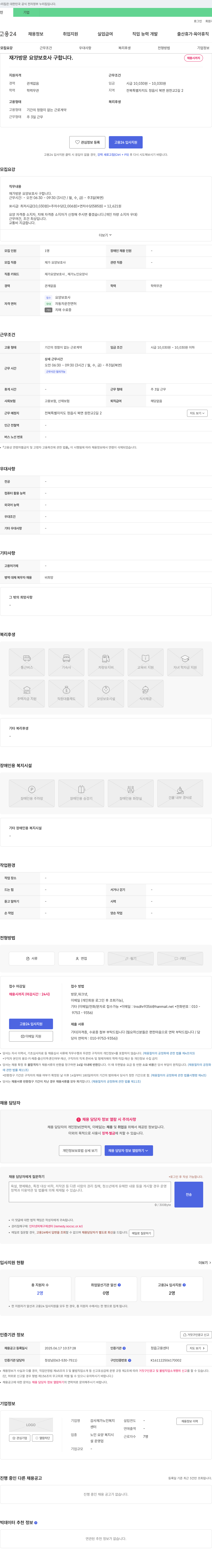This screenshot has width=212, height=1568.
Task: Click the 장애인용 주차장 facility icon
Action: pos(32,794)
